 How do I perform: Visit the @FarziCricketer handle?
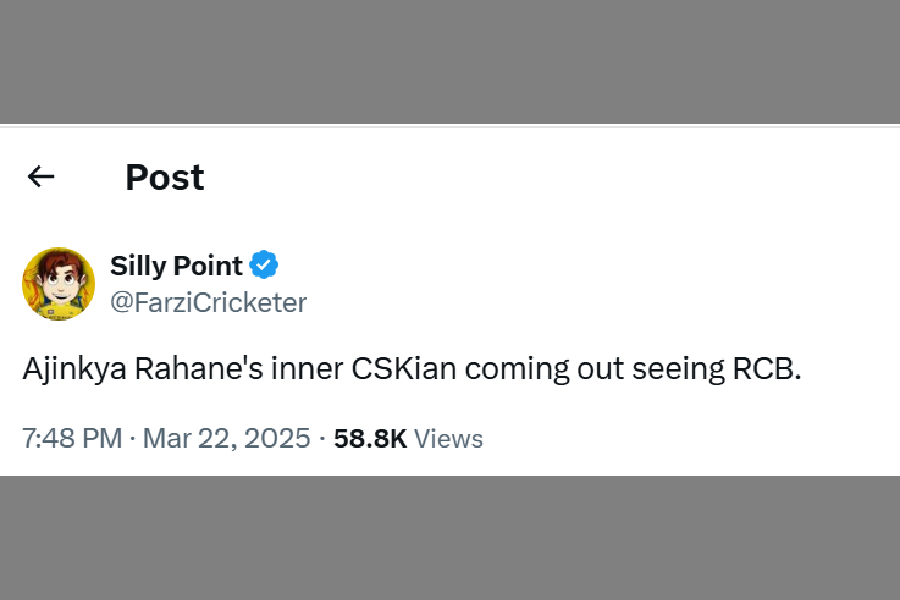point(208,302)
